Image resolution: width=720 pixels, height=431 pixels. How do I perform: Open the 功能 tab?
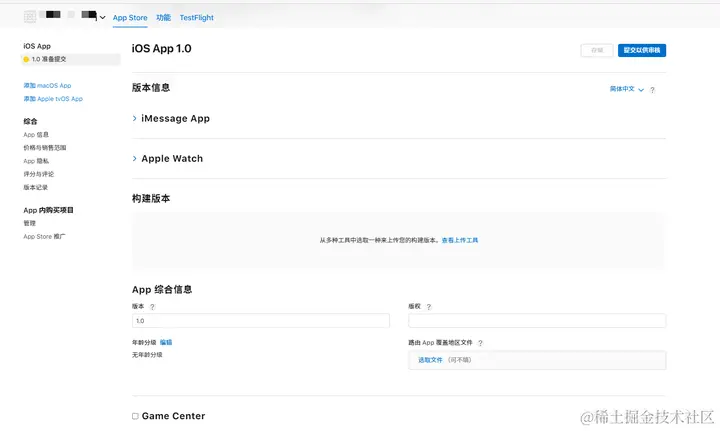click(163, 17)
